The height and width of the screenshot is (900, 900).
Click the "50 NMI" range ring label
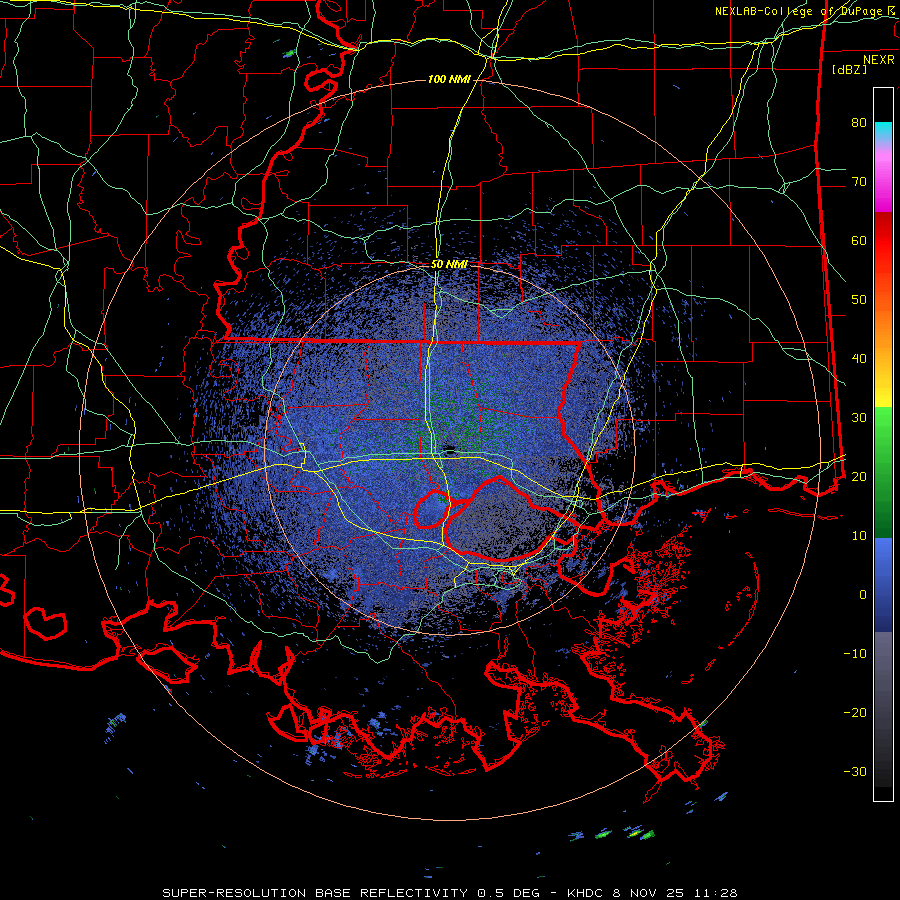tap(449, 264)
